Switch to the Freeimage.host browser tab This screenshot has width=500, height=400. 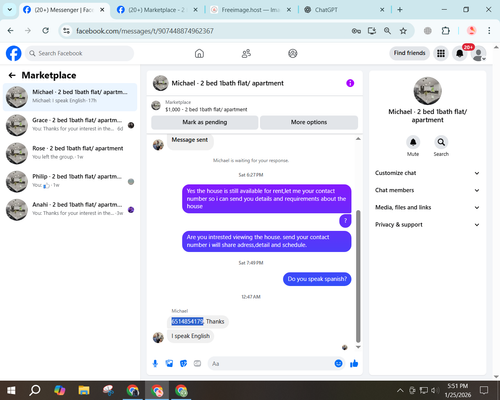tap(250, 10)
